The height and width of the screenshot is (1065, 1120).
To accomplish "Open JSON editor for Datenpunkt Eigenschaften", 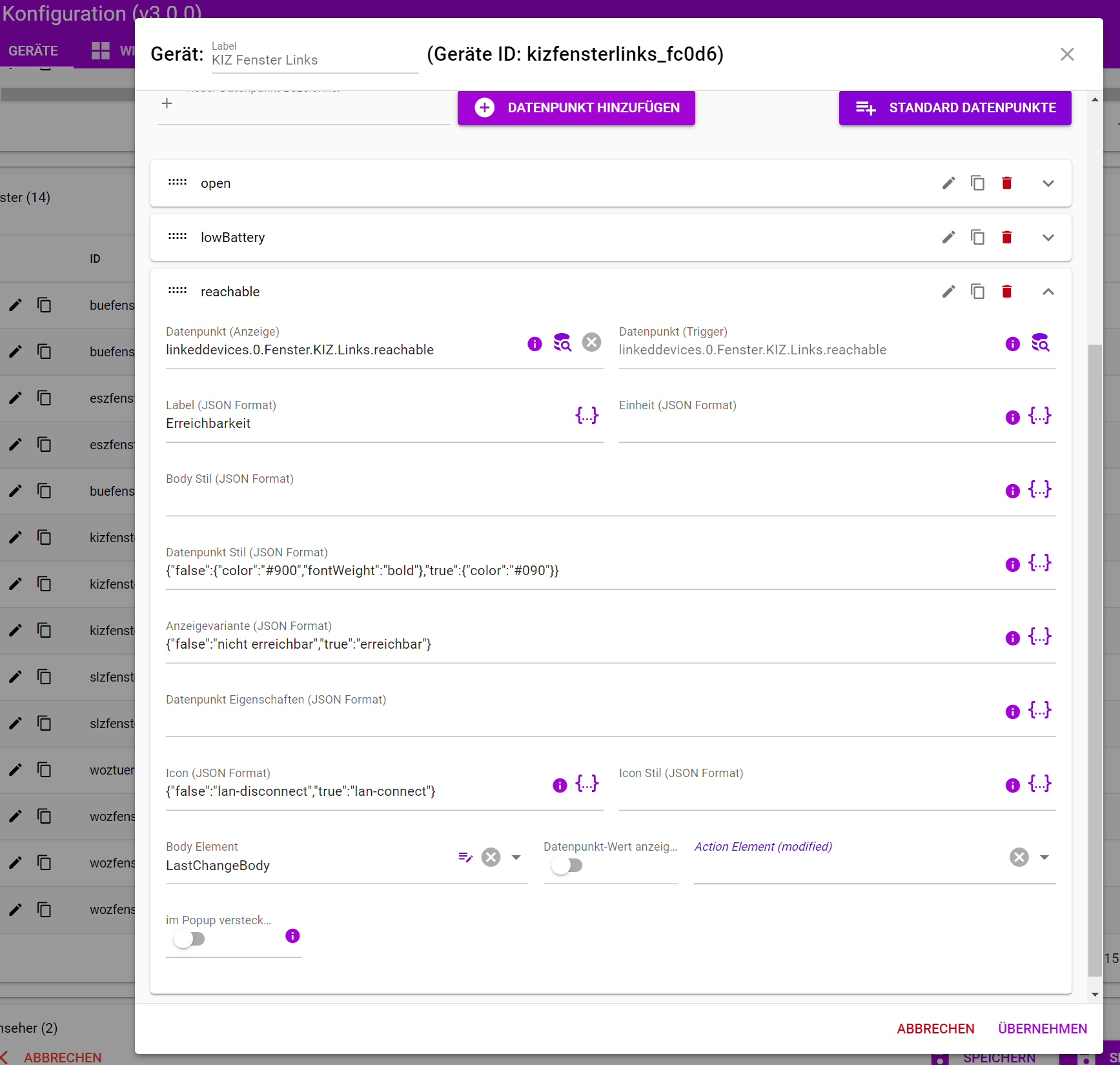I will coord(1040,709).
